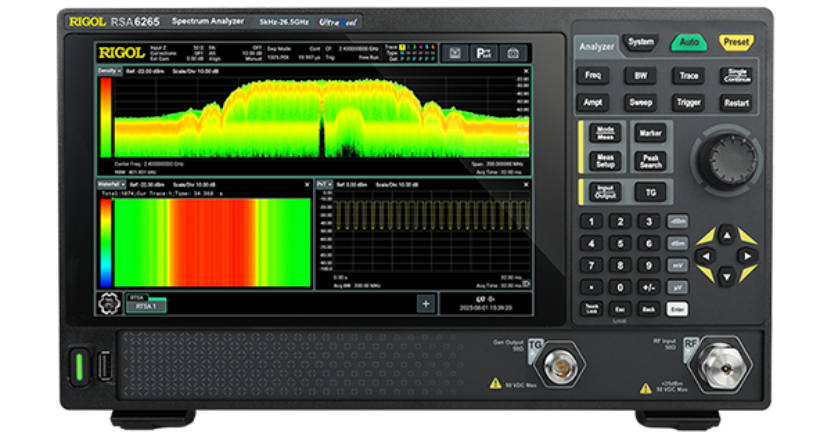This screenshot has width=831, height=444.
Task: Push keypad number 7
Action: tap(591, 265)
